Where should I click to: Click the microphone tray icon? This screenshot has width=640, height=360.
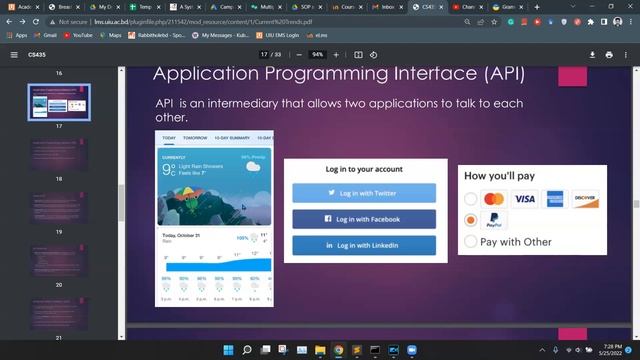[x=556, y=350]
